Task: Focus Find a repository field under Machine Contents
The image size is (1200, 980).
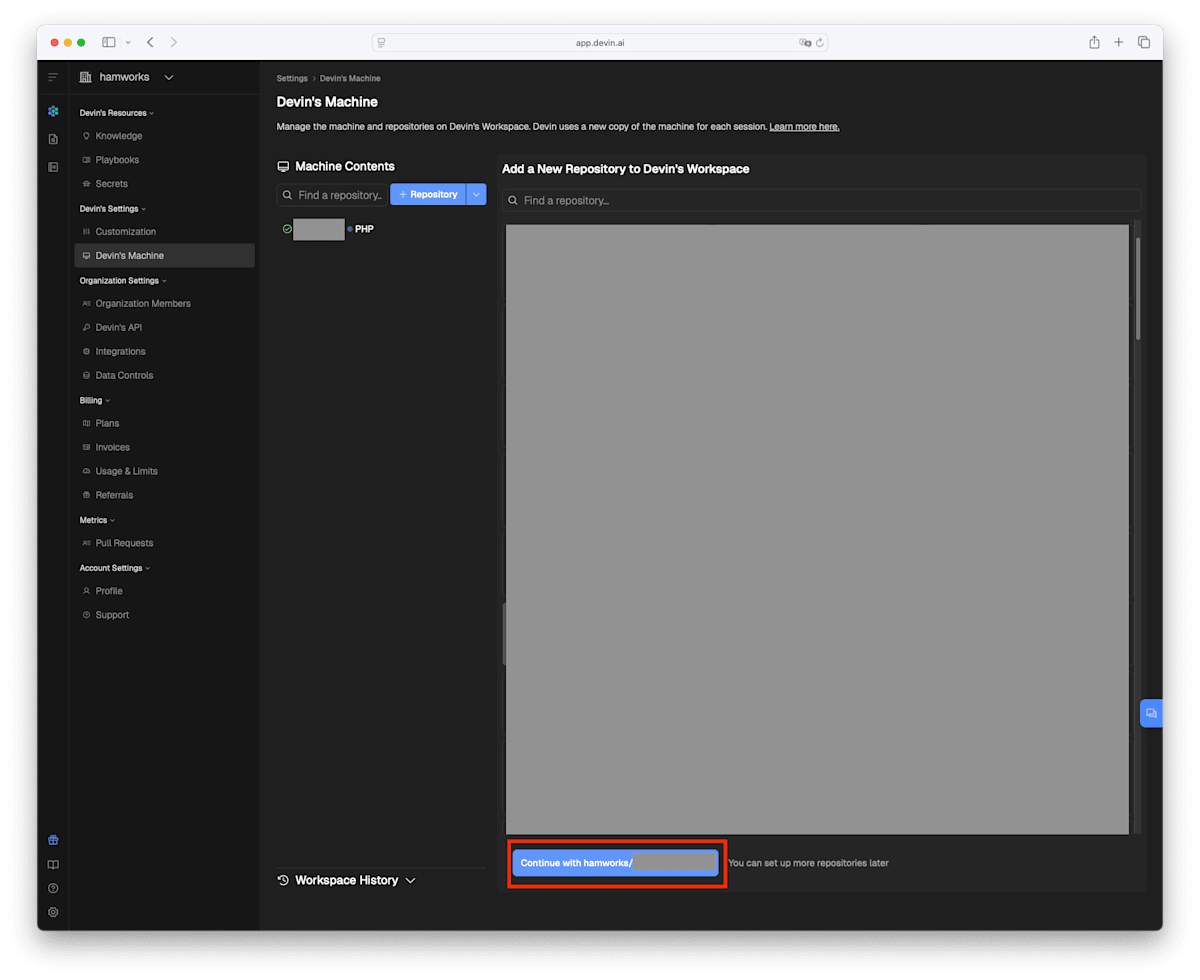Action: [332, 195]
